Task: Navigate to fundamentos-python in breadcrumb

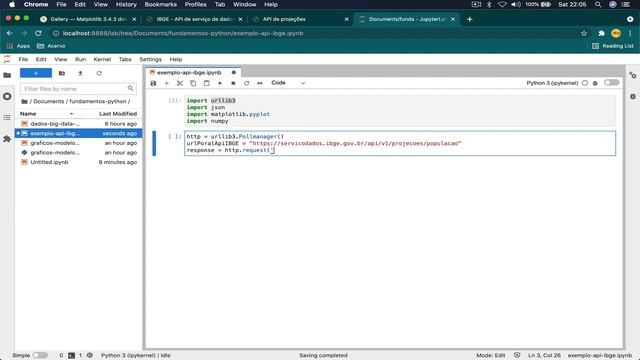Action: tap(98, 101)
